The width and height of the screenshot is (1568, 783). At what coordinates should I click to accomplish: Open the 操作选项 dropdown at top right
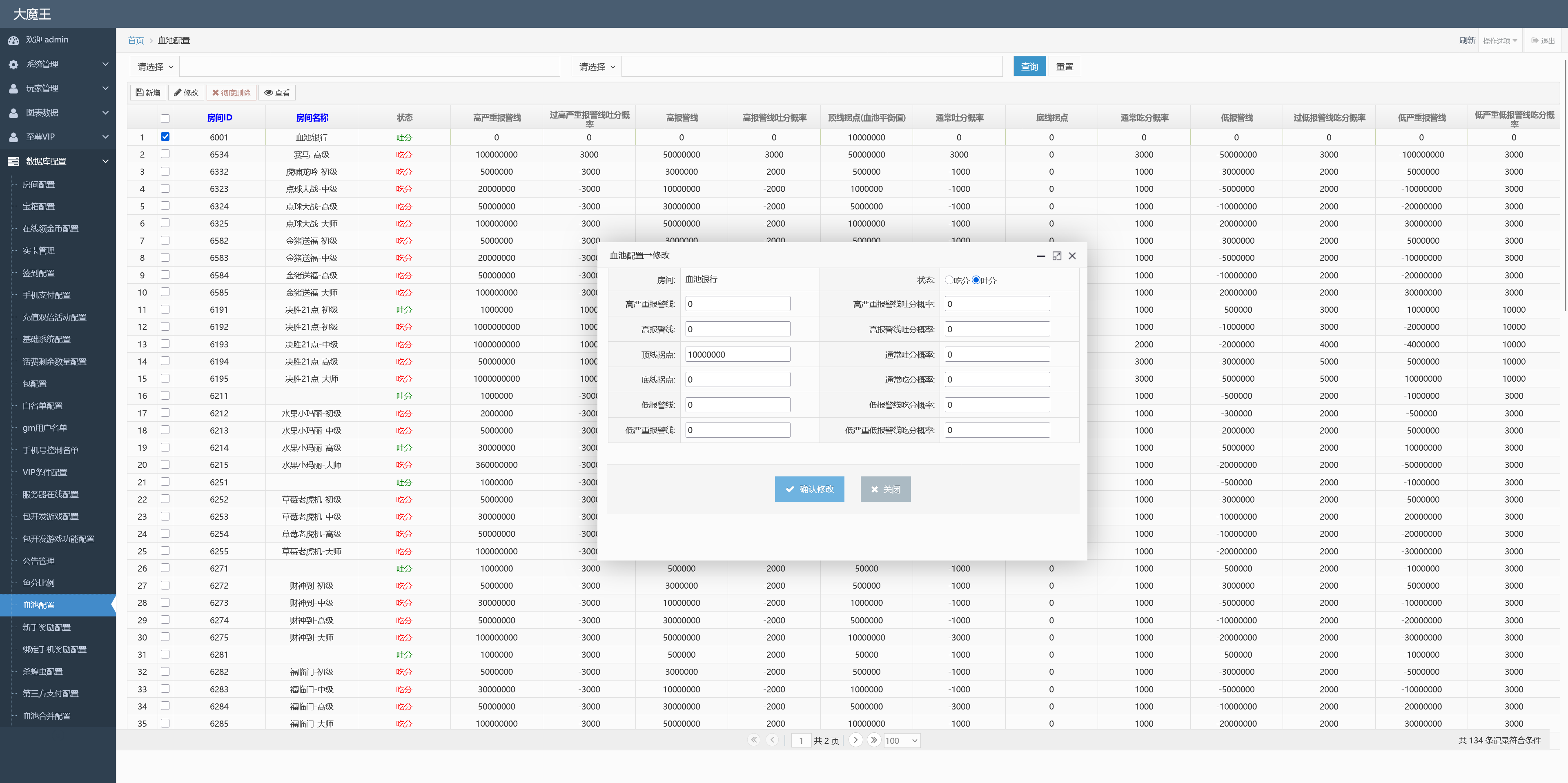click(x=1500, y=41)
